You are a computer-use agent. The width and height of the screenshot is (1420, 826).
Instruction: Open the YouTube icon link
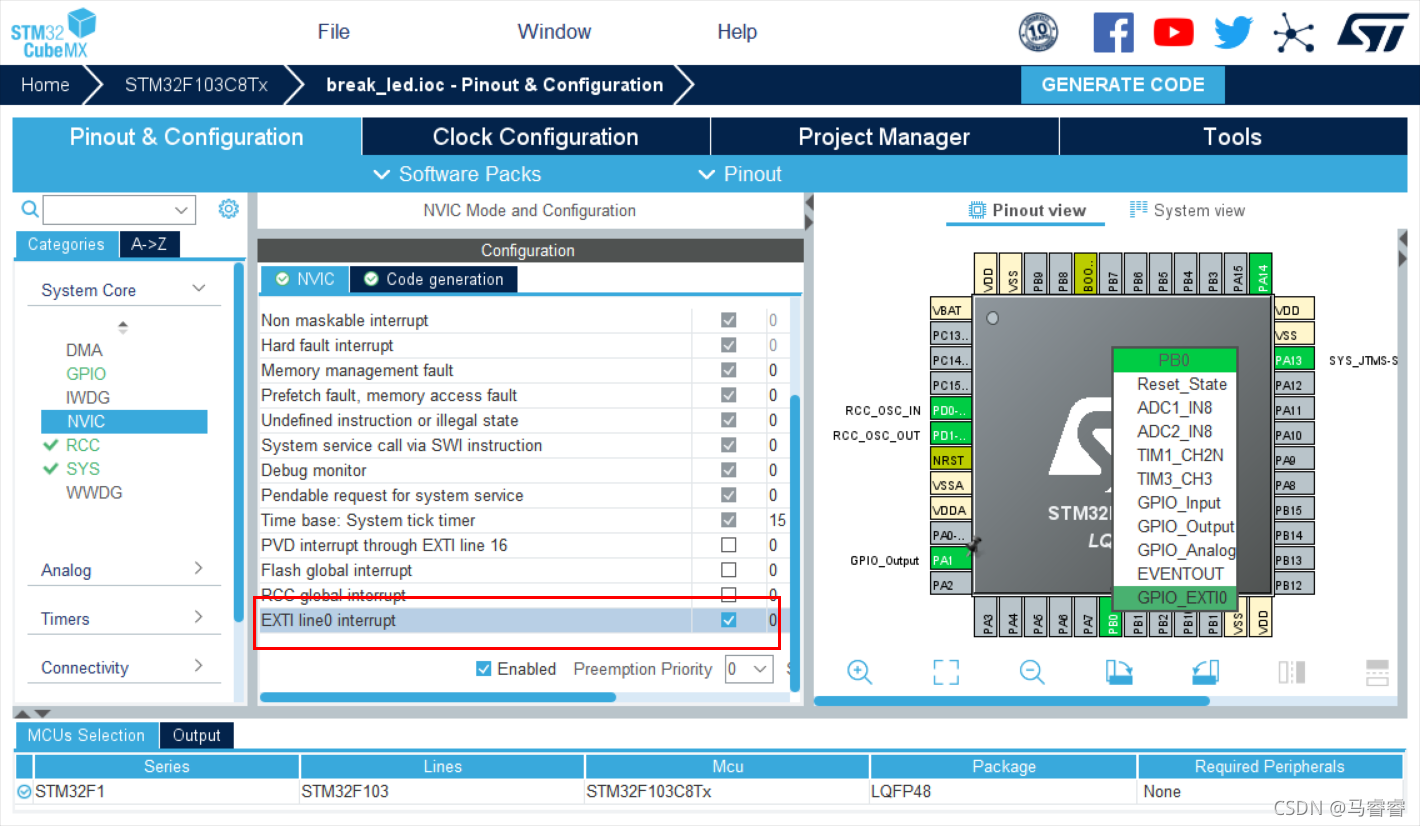tap(1173, 33)
